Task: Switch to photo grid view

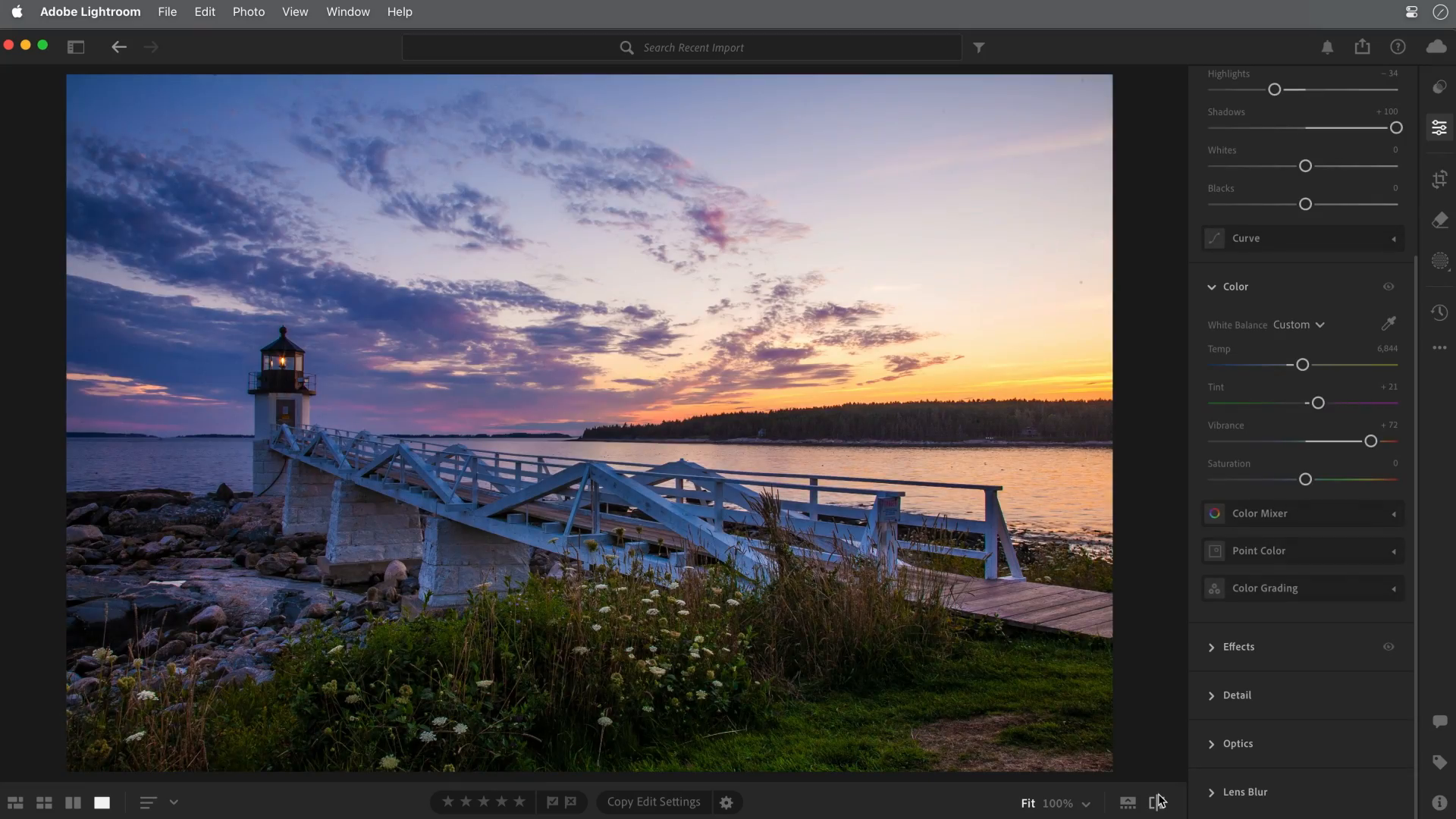Action: click(x=15, y=802)
